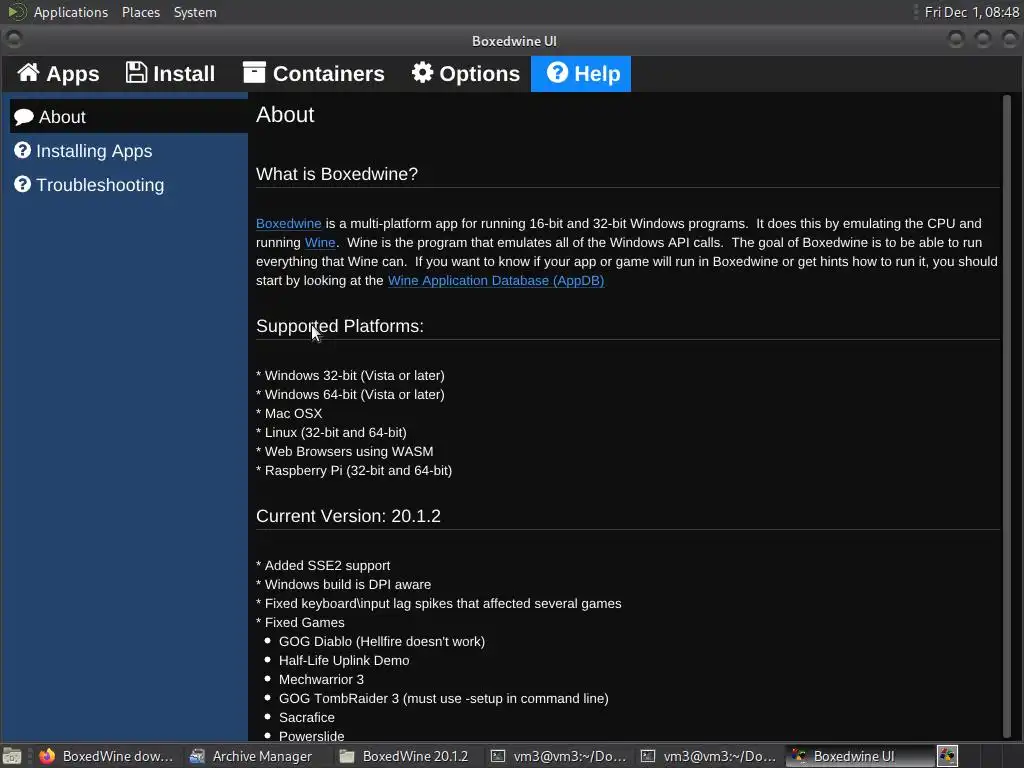Image resolution: width=1024 pixels, height=768 pixels.
Task: Click the show desktop icon in taskbar
Action: (x=12, y=756)
